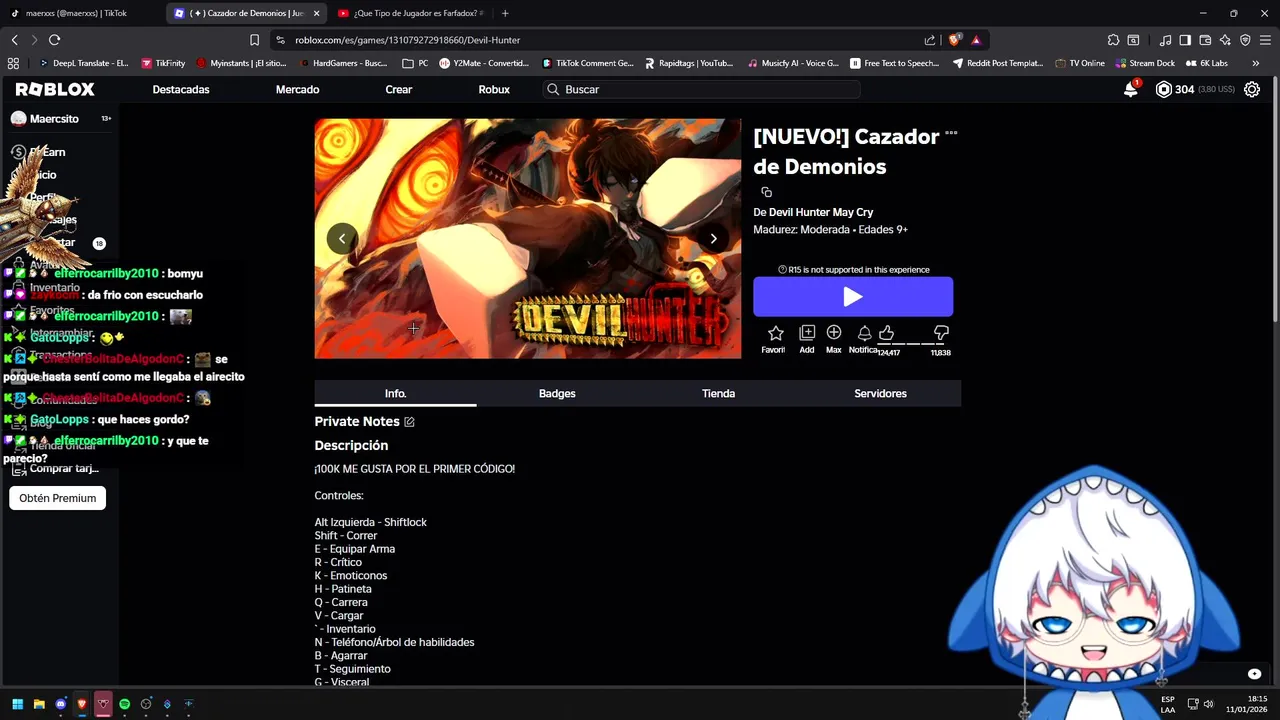Open the Brave Wallet icon

[x=1205, y=40]
